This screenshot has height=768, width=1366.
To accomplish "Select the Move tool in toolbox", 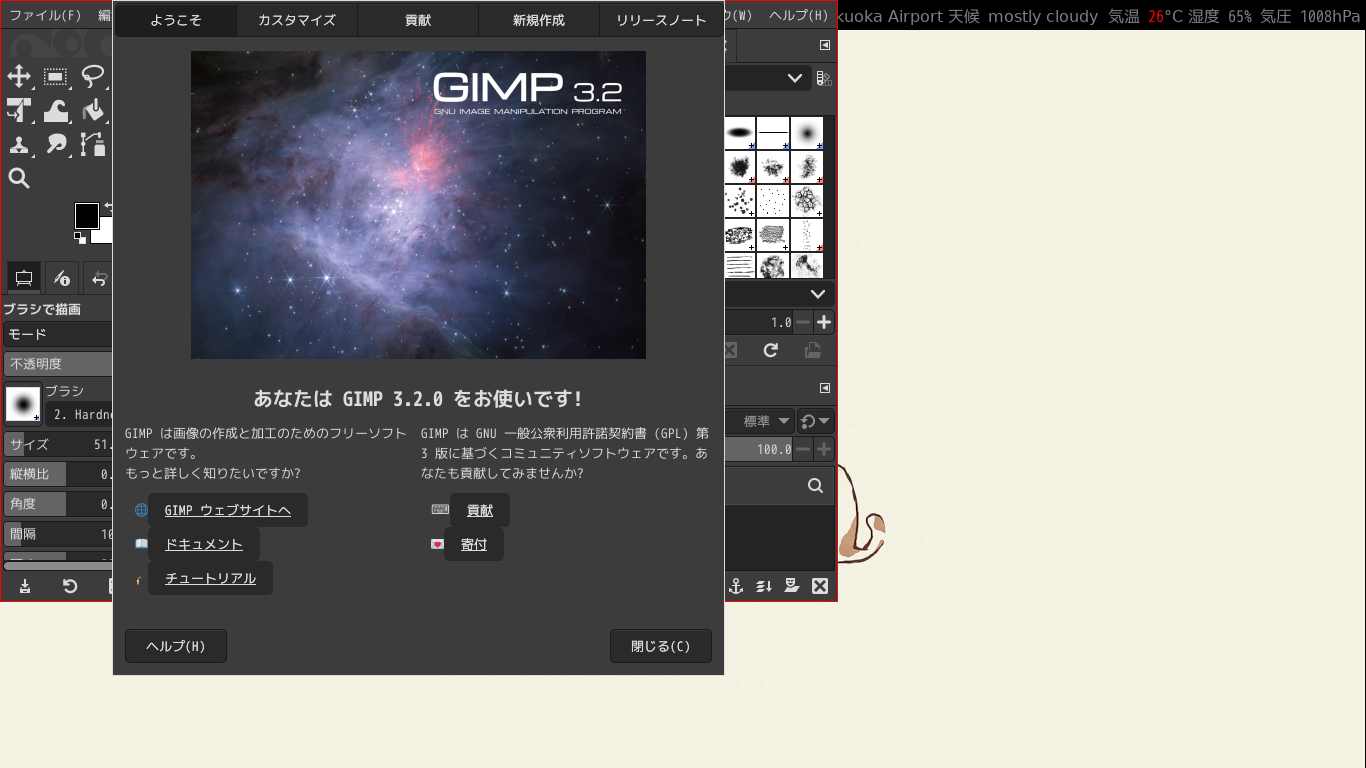I will (x=19, y=77).
